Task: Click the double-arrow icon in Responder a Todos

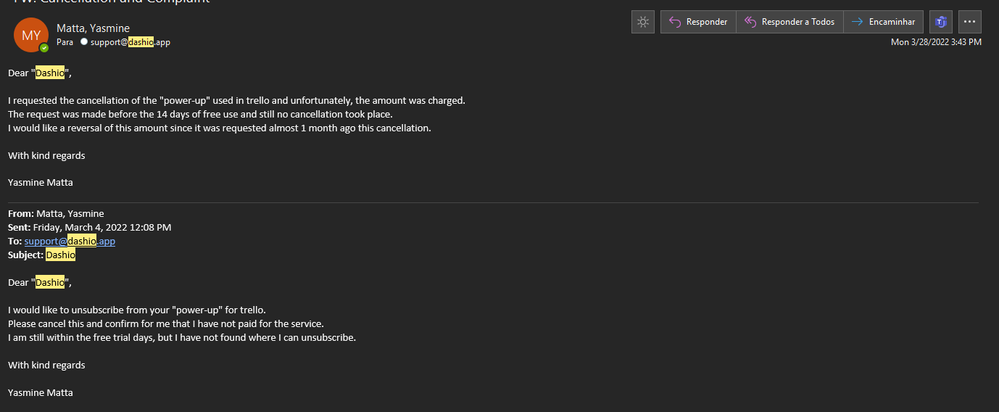Action: [751, 22]
